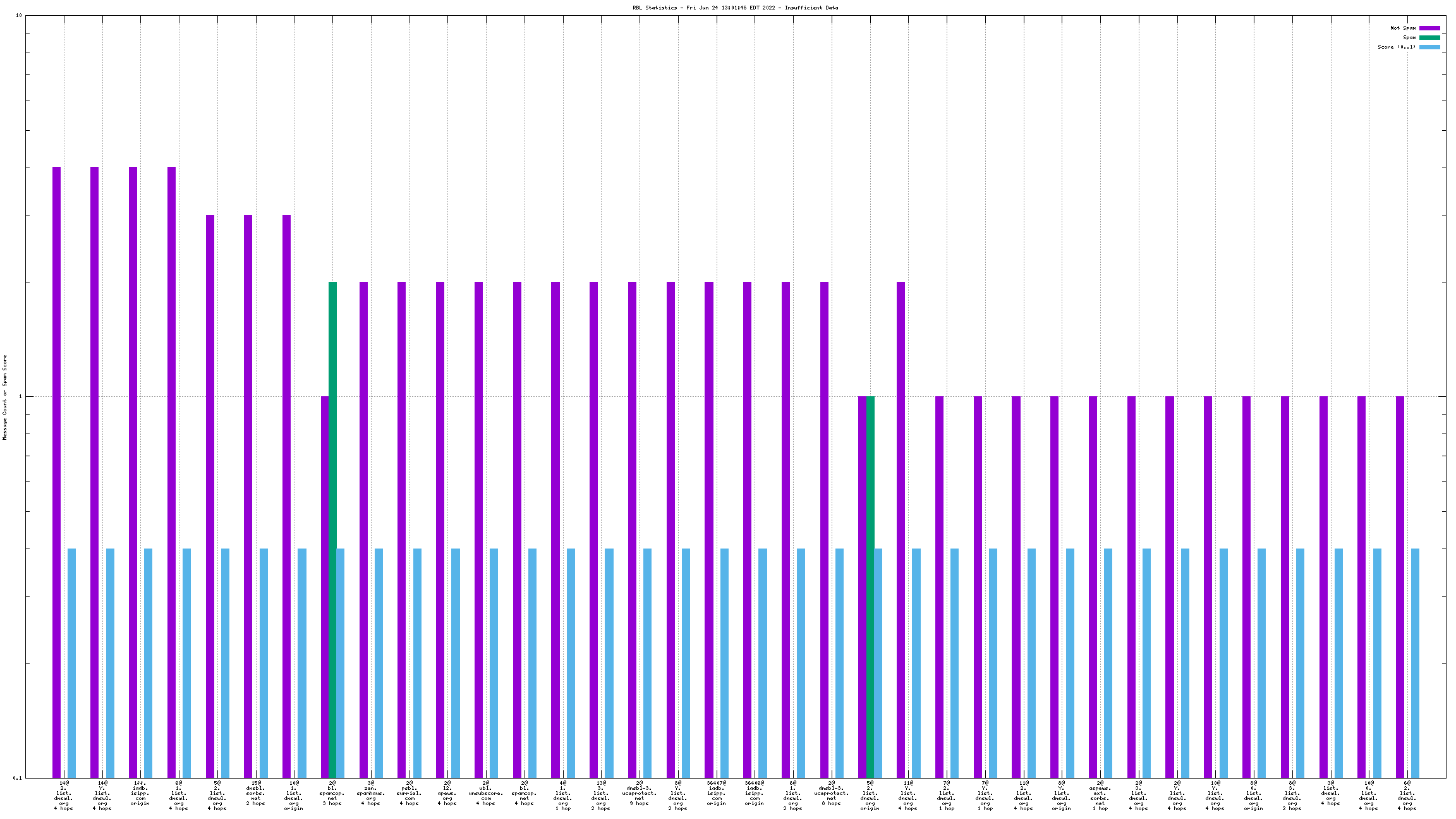1456x819 pixels.
Task: Click the aspews.ext.sorbs.net 1 hop label
Action: [x=1100, y=796]
